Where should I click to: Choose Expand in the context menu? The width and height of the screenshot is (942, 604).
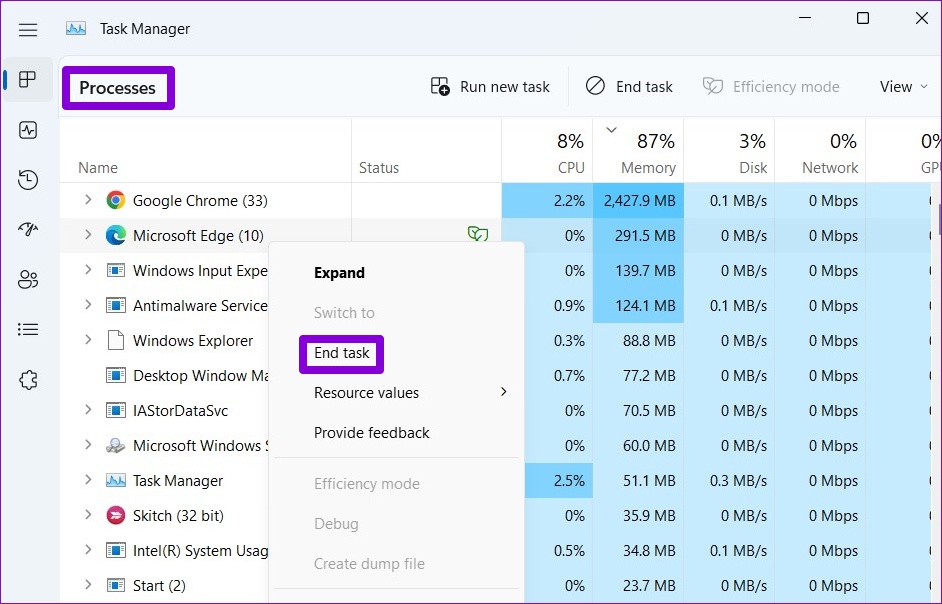pos(339,273)
